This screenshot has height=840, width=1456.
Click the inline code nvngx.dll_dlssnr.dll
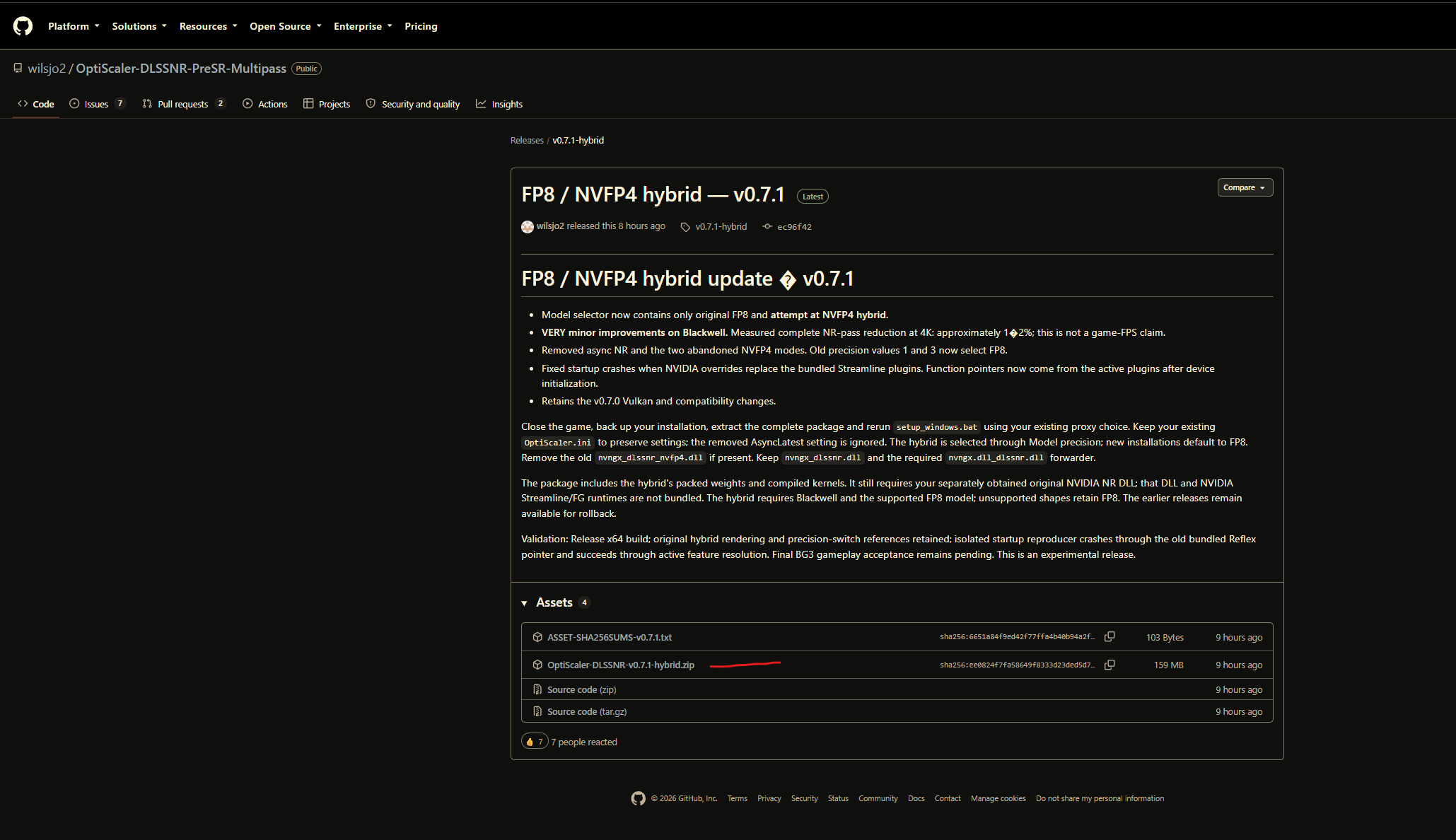996,458
